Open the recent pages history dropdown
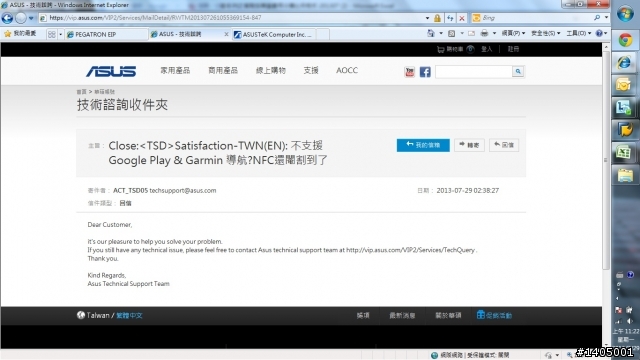 (31, 18)
